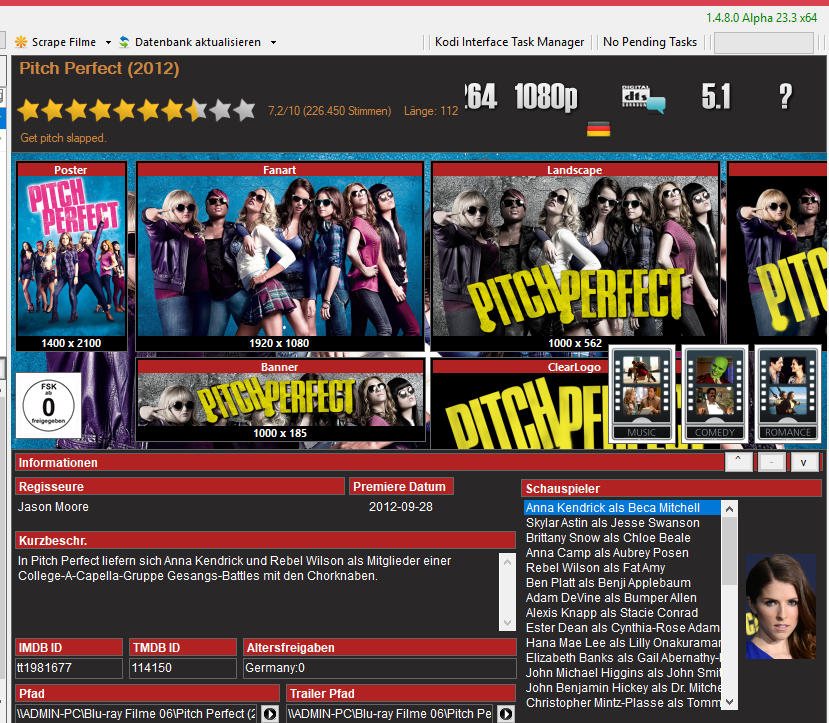Click the play button beside Pfad field
This screenshot has height=723, width=829.
point(270,713)
